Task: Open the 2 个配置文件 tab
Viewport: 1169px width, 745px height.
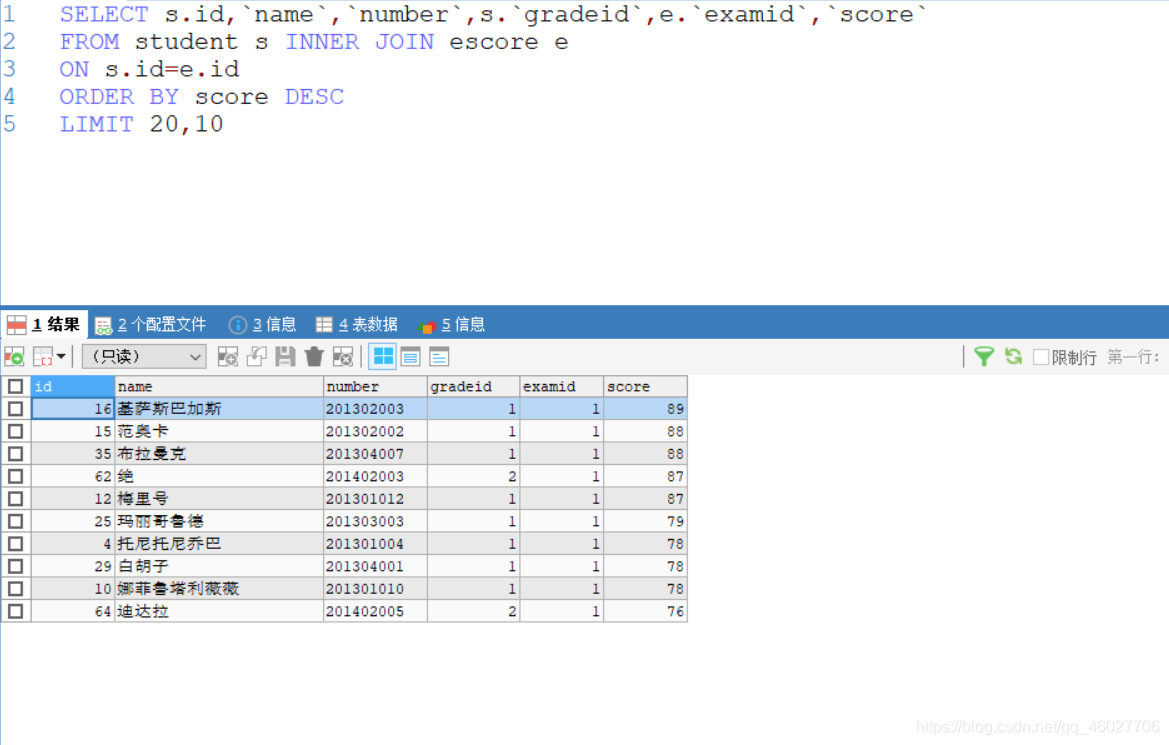Action: click(x=151, y=325)
